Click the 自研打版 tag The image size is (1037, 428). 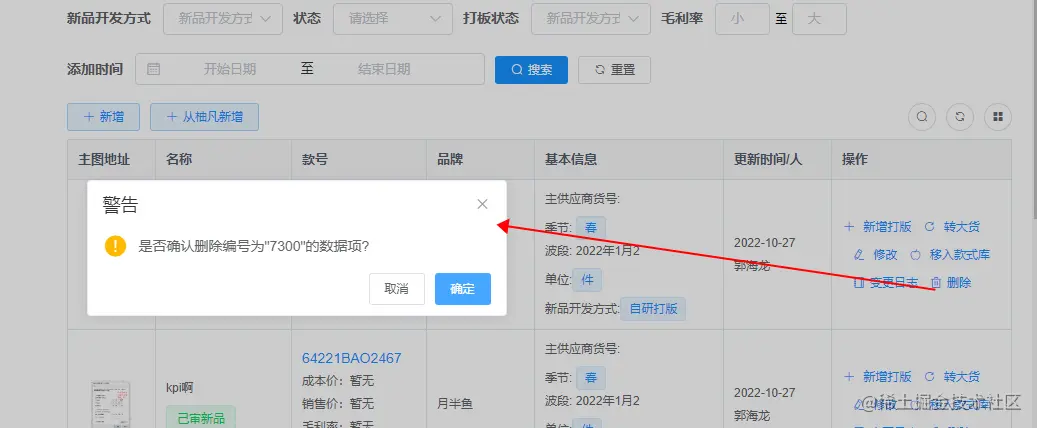click(x=653, y=309)
